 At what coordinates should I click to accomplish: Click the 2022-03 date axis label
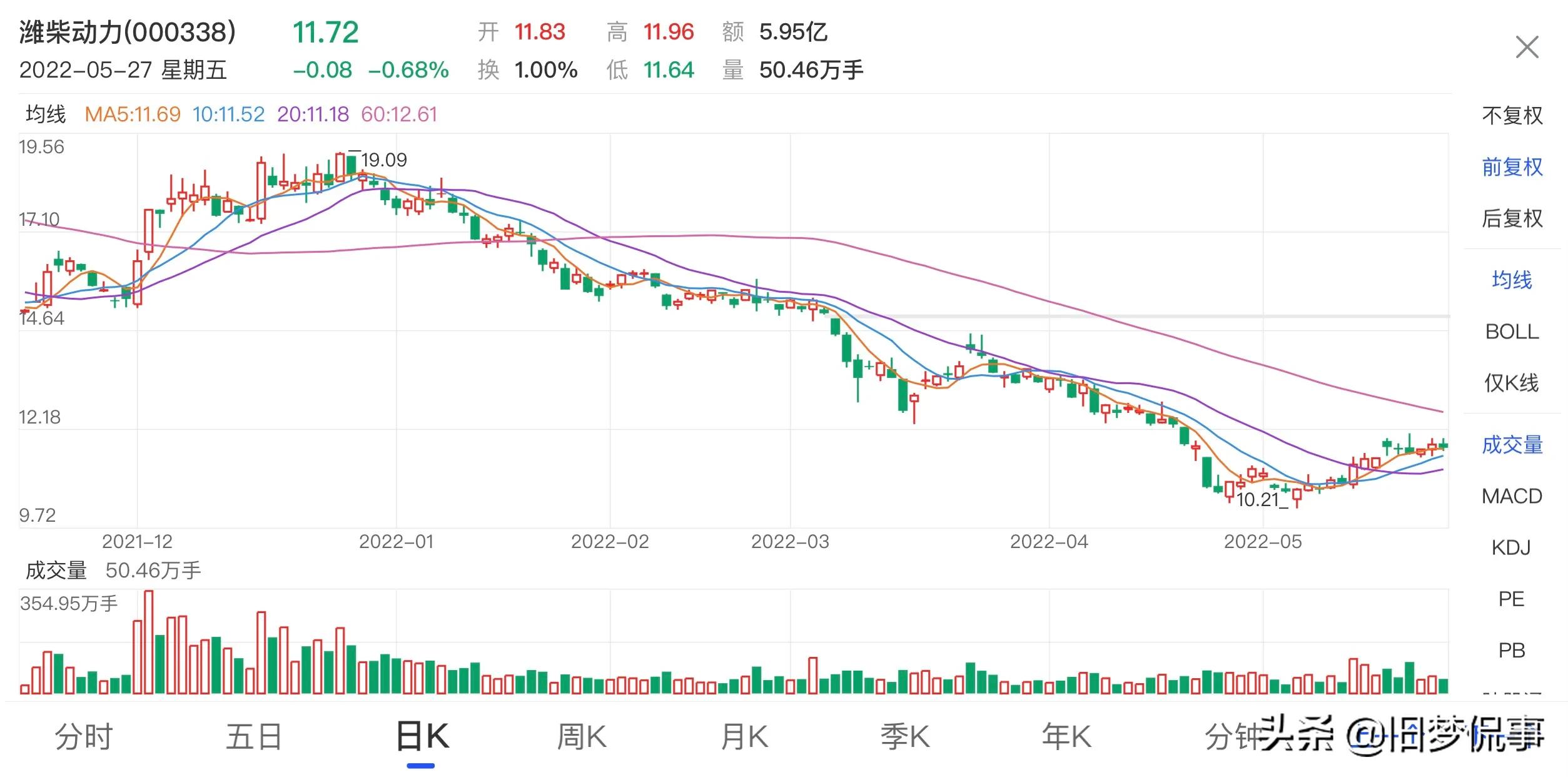point(790,542)
